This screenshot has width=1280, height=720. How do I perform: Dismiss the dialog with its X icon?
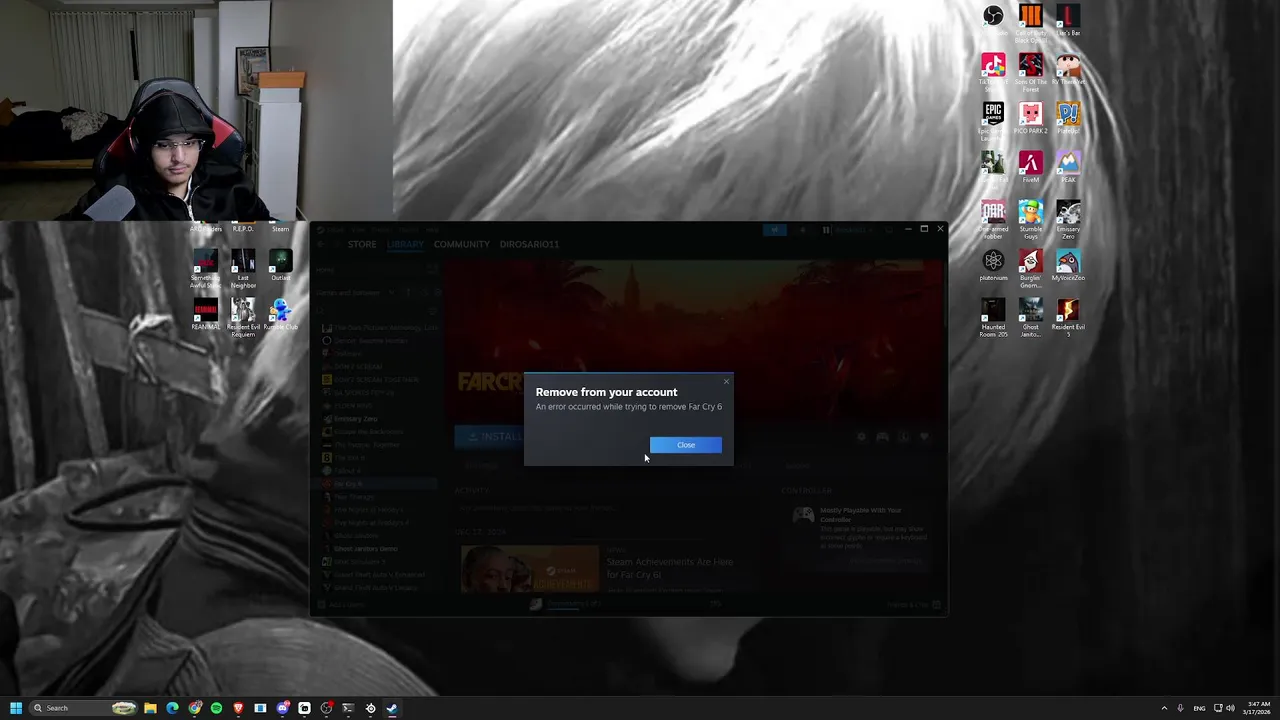pyautogui.click(x=726, y=381)
